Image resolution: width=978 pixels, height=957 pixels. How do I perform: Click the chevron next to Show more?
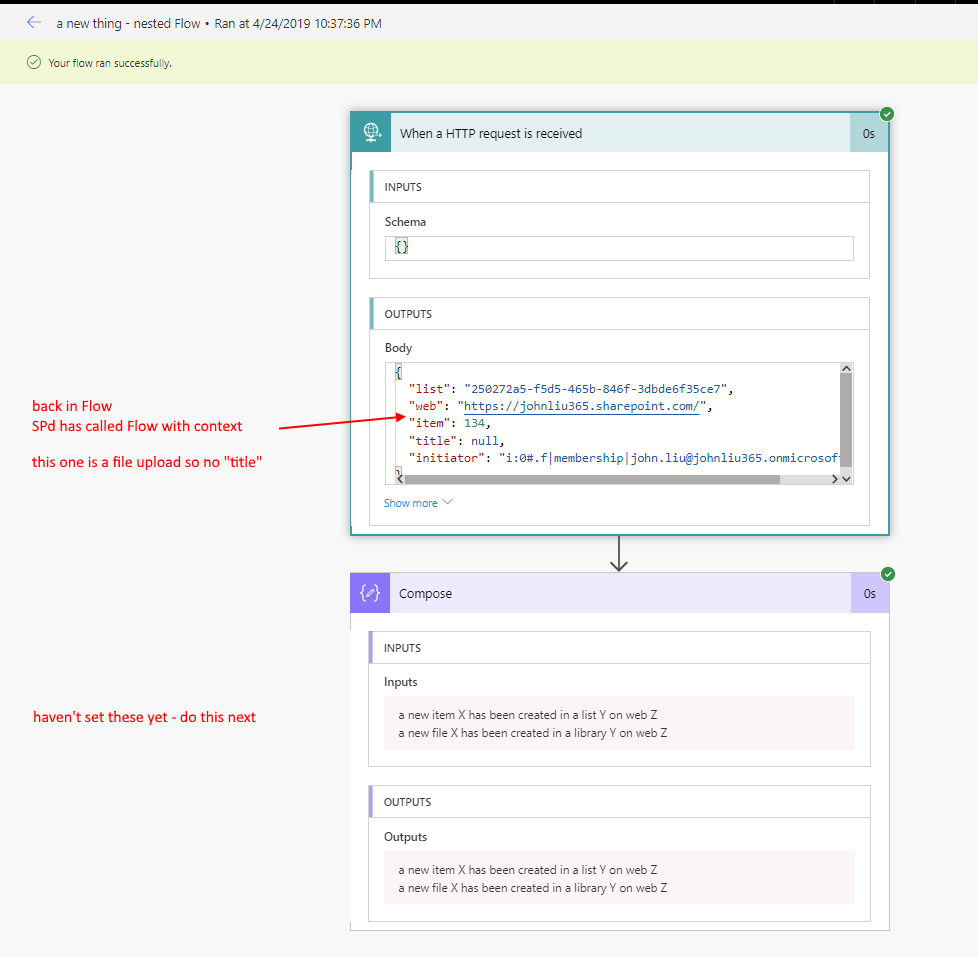pyautogui.click(x=447, y=502)
